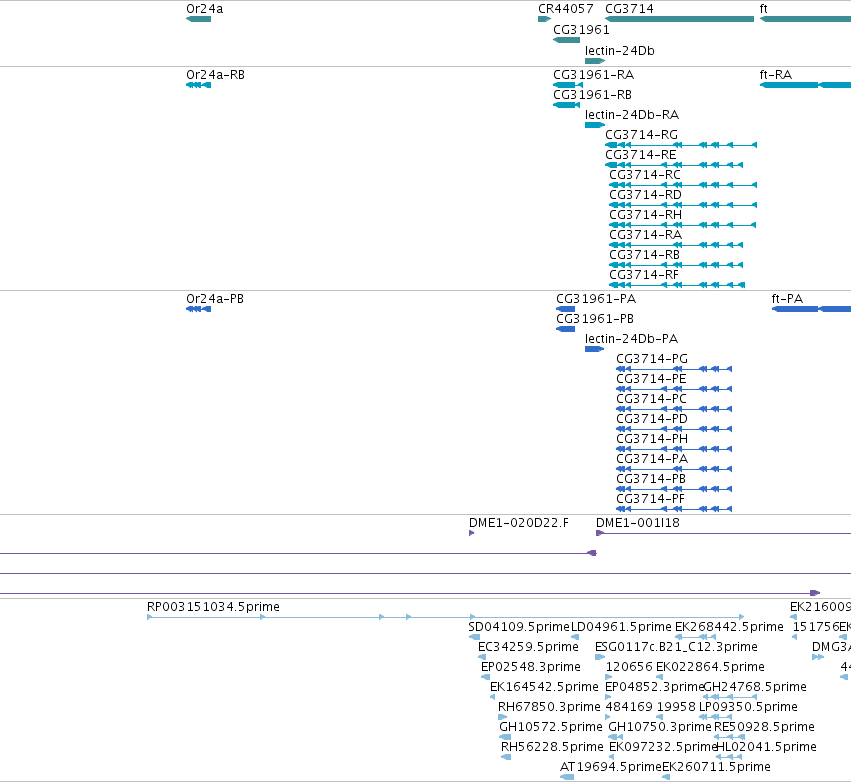Select EST EK097232.5prime
851x782 pixels.
tap(613, 757)
